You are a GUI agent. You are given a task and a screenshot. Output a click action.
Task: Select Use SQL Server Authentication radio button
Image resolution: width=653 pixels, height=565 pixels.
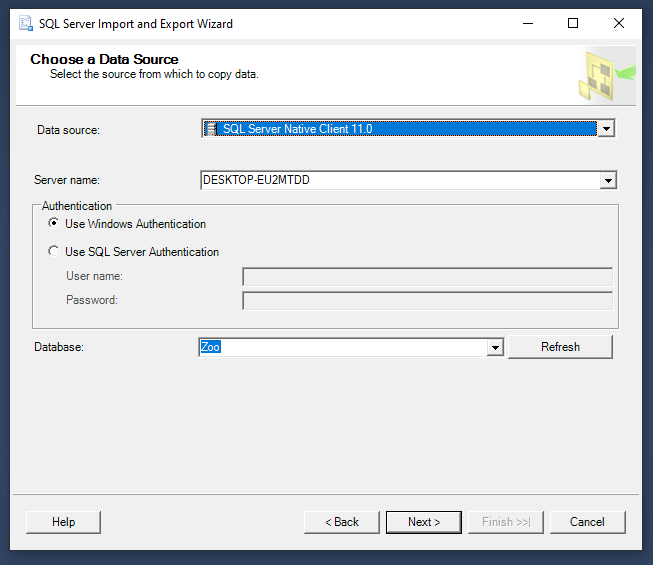53,251
